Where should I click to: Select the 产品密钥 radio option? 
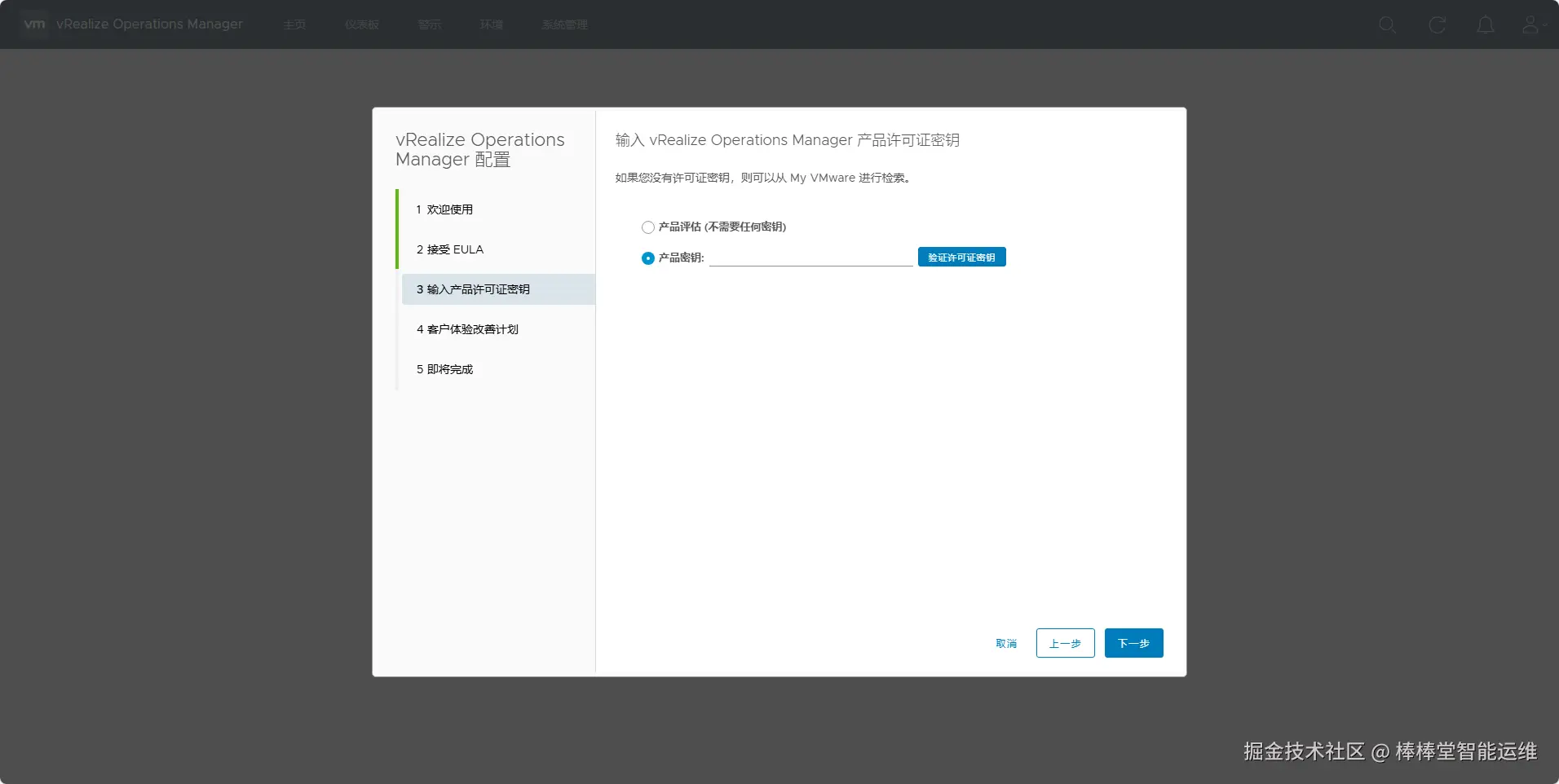point(648,258)
